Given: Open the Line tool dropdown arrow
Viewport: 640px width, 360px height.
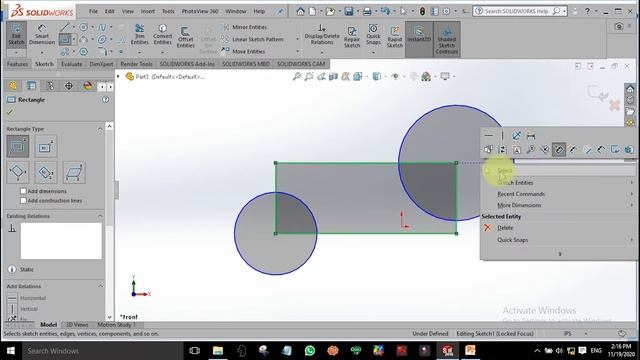Looking at the screenshot, I should coord(73,27).
